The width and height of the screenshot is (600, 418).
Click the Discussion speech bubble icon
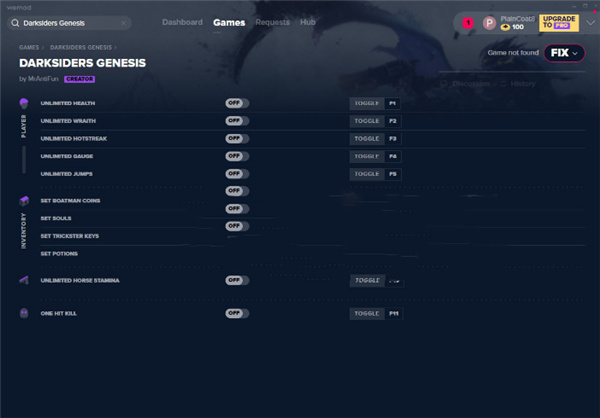(443, 83)
